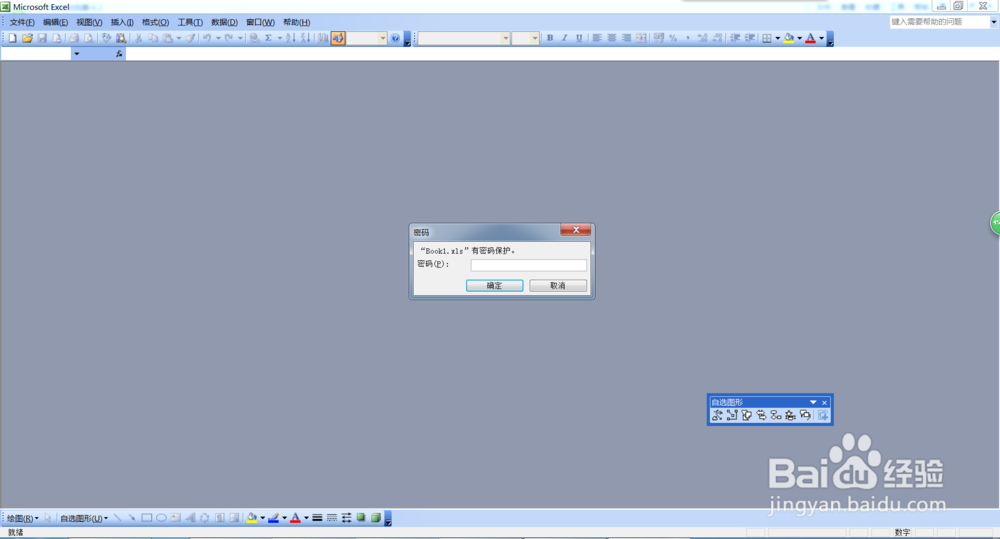Open the 数据(D) Data menu
Viewport: 1000px width, 539px height.
point(224,22)
